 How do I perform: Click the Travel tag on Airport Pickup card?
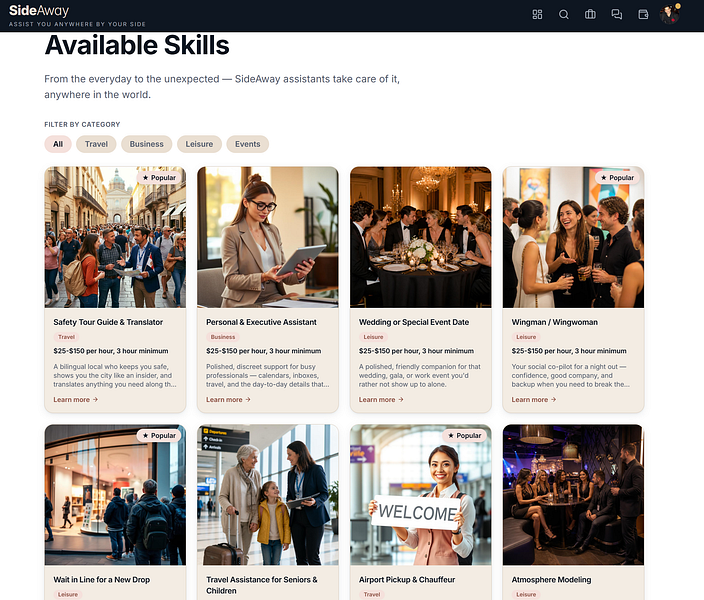click(372, 594)
